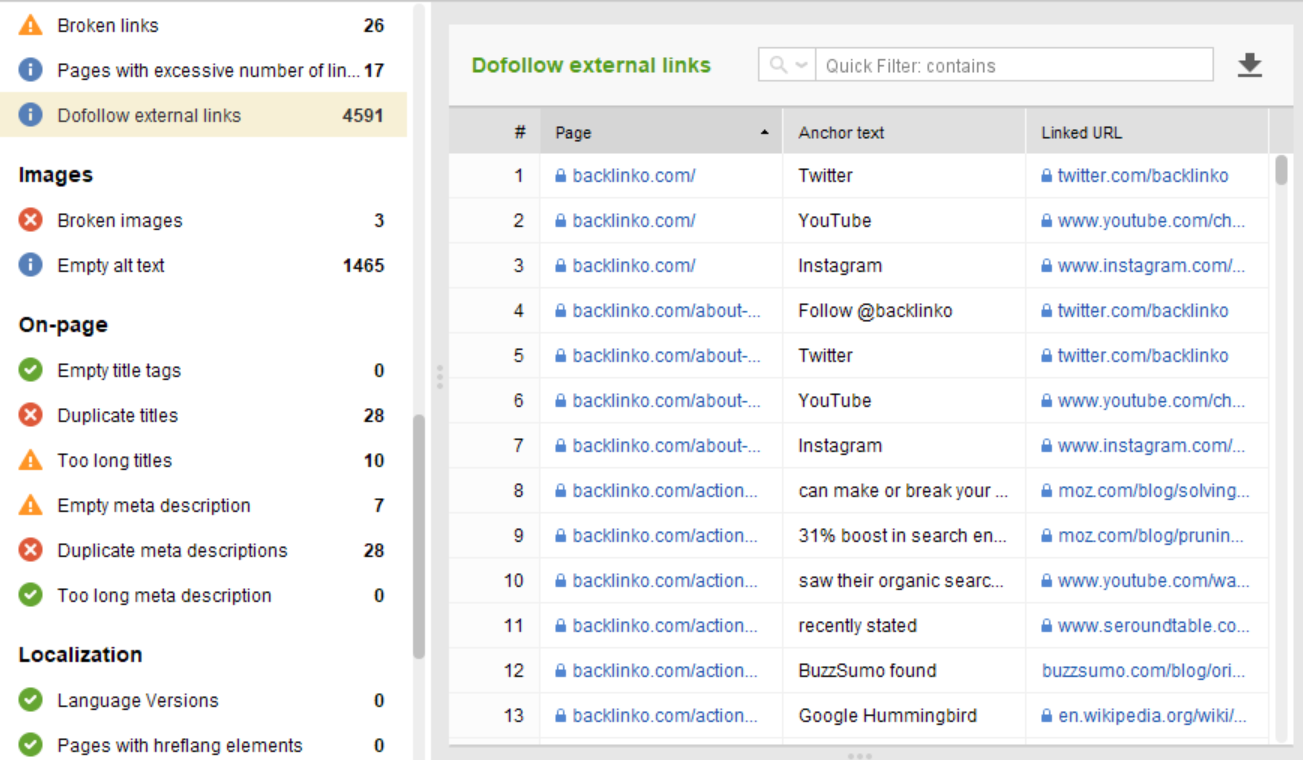The image size is (1303, 760).
Task: Select the Broken links audit item
Action: (203, 25)
